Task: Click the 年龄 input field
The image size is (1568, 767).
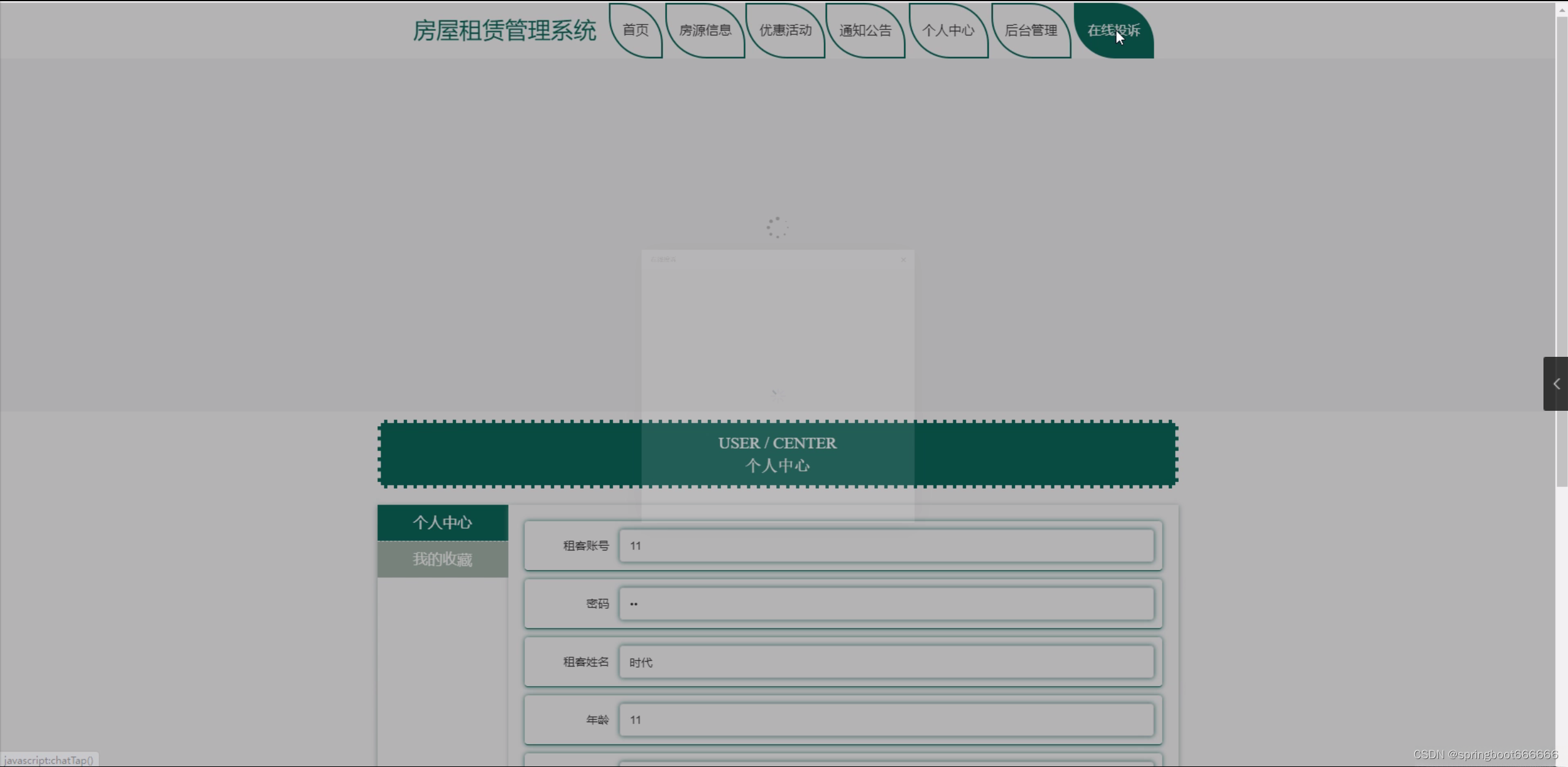Action: (x=886, y=720)
